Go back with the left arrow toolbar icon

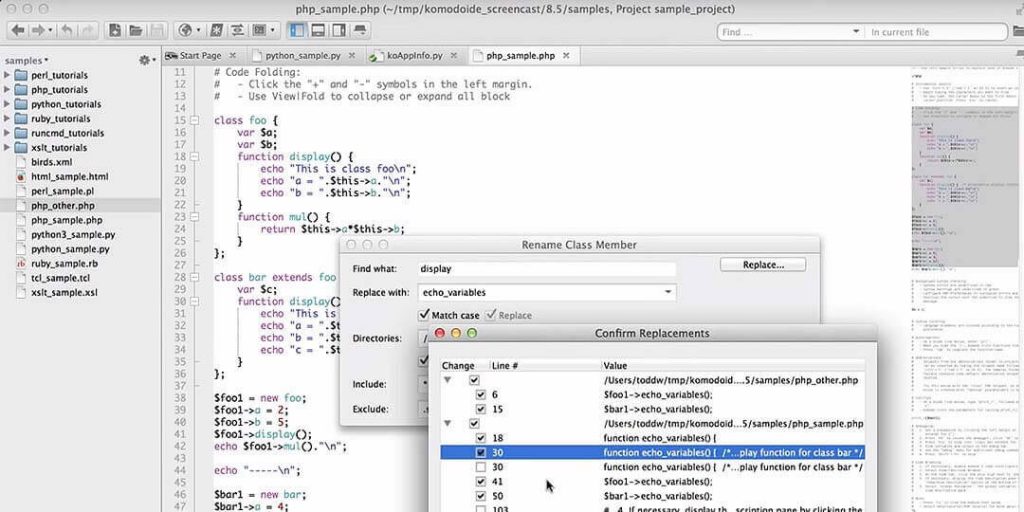click(18, 30)
